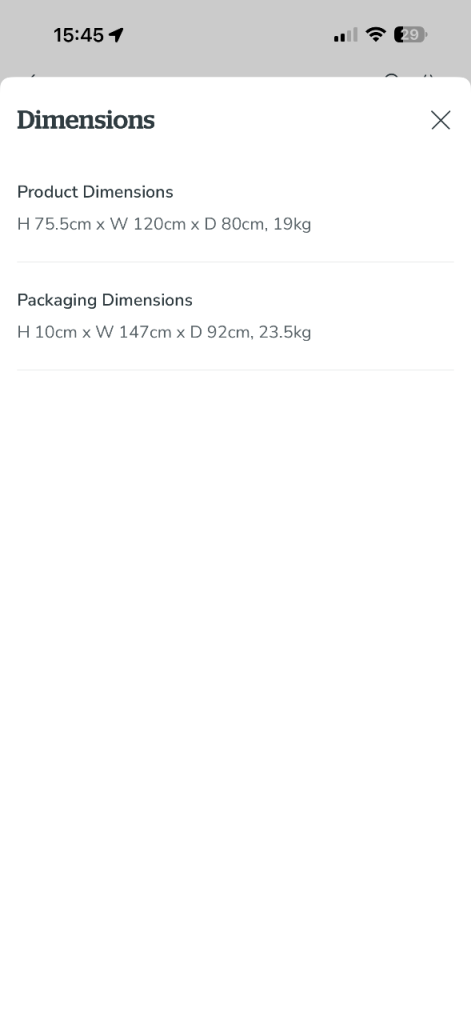Tap the dimmed background above the sheet
471x1024 pixels.
pyautogui.click(x=235, y=59)
